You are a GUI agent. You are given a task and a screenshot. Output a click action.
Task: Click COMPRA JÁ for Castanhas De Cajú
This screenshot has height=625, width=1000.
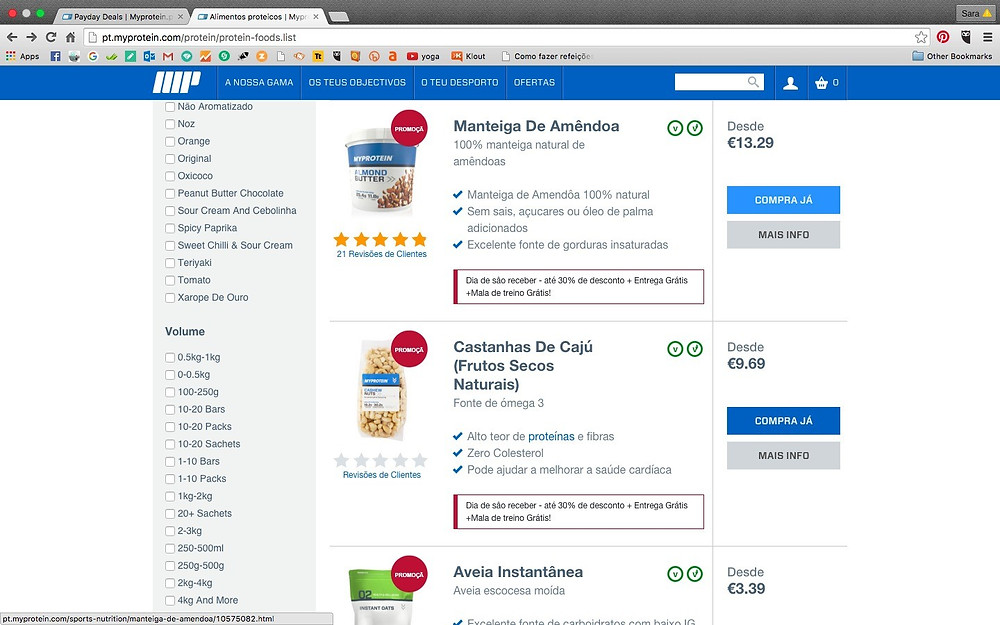coord(783,421)
